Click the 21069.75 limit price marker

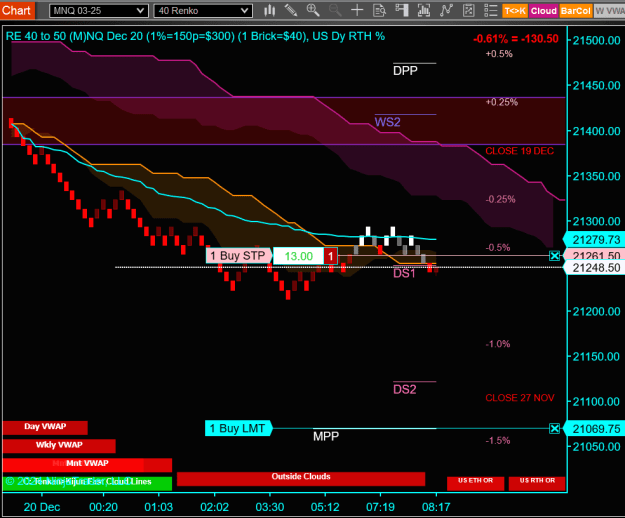coord(594,429)
